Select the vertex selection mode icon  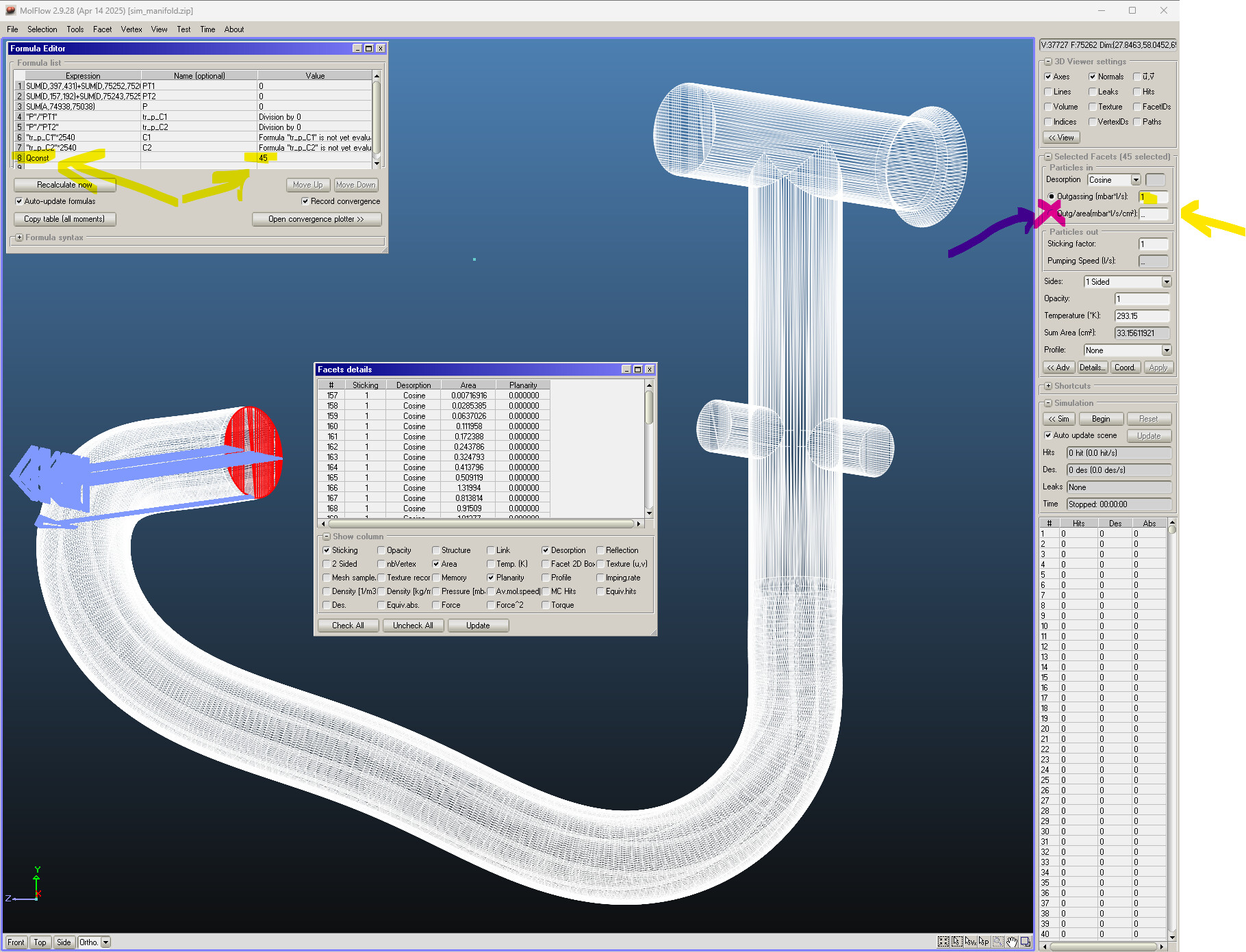coord(971,942)
